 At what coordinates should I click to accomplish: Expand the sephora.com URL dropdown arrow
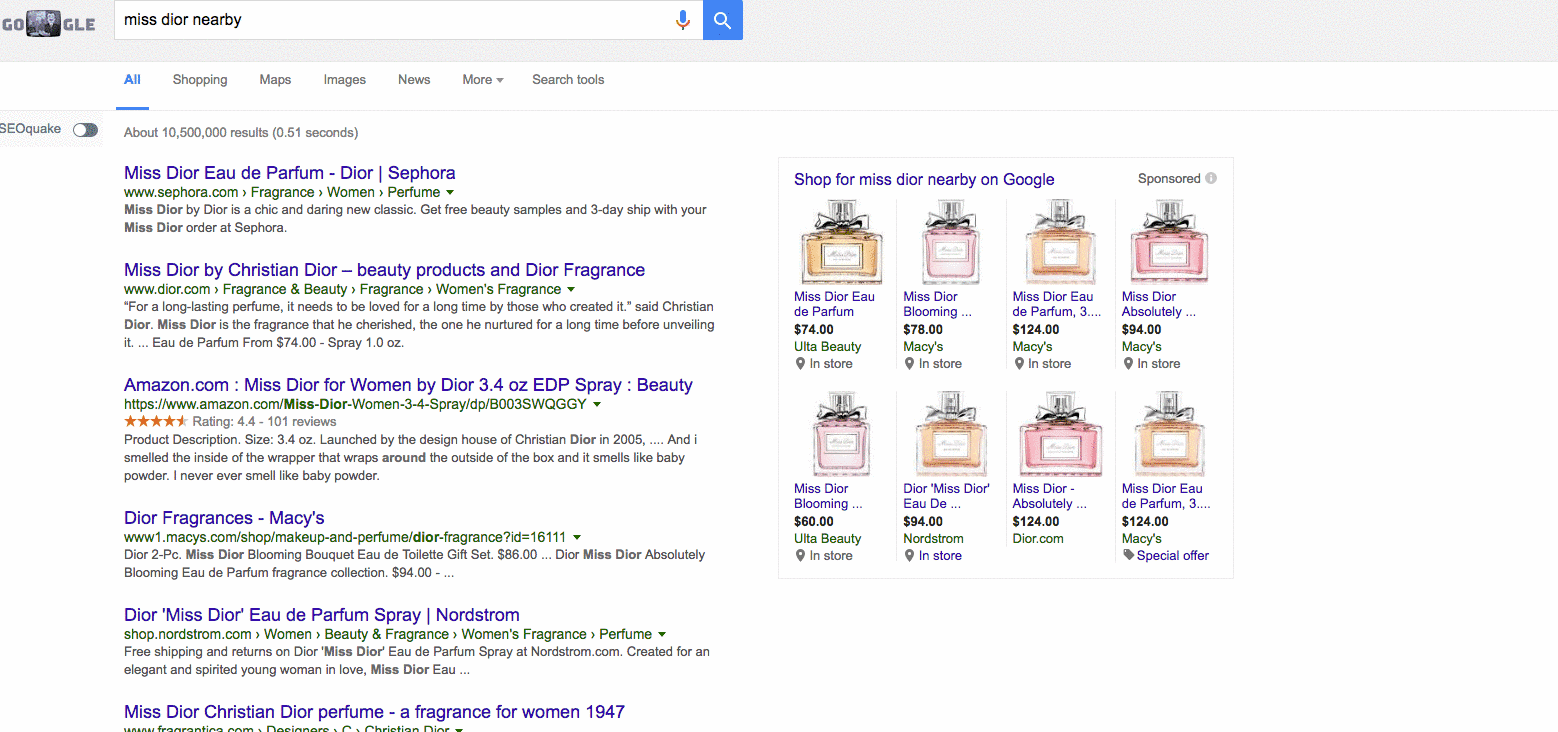coord(450,192)
